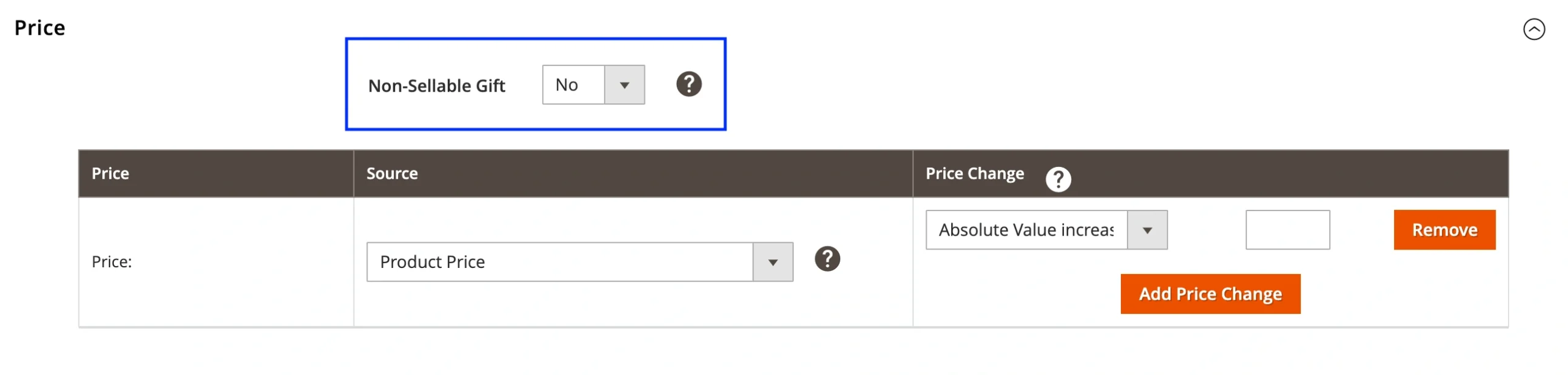Open the Price Change header help tooltip
Image resolution: width=1568 pixels, height=375 pixels.
[x=1058, y=179]
